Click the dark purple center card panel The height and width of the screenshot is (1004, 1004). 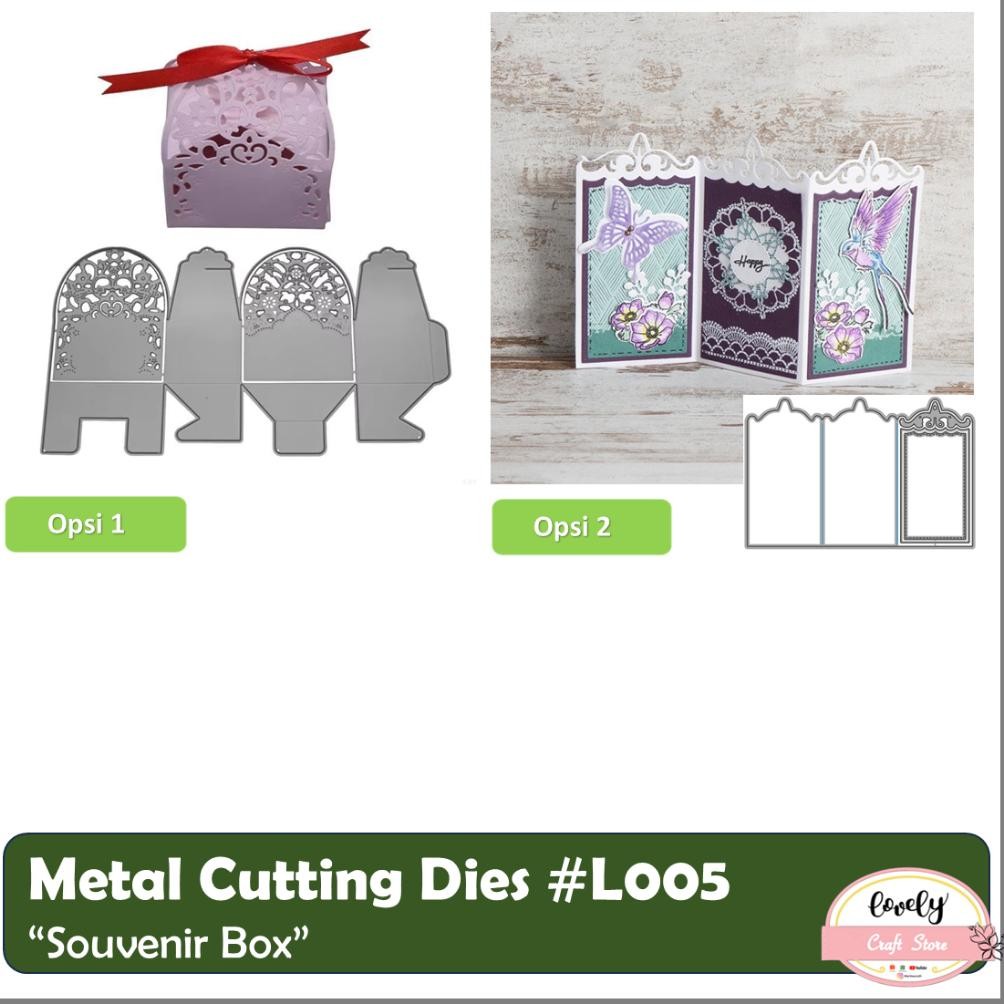tap(753, 277)
